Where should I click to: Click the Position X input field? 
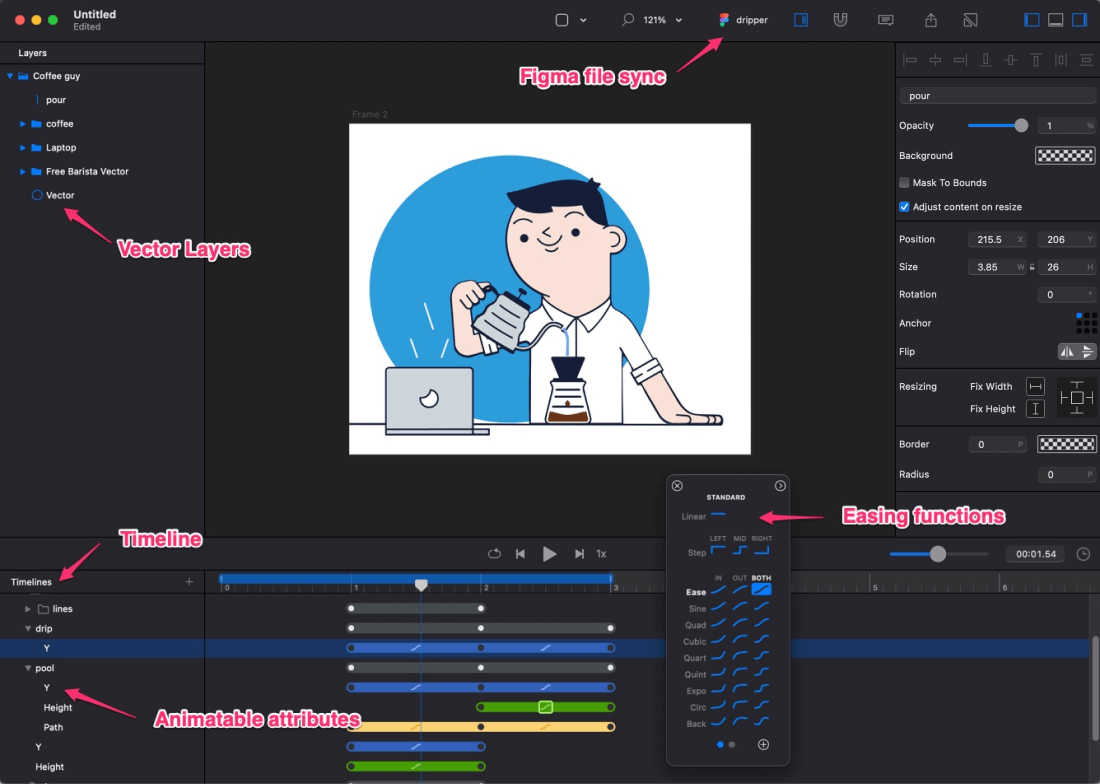[991, 240]
